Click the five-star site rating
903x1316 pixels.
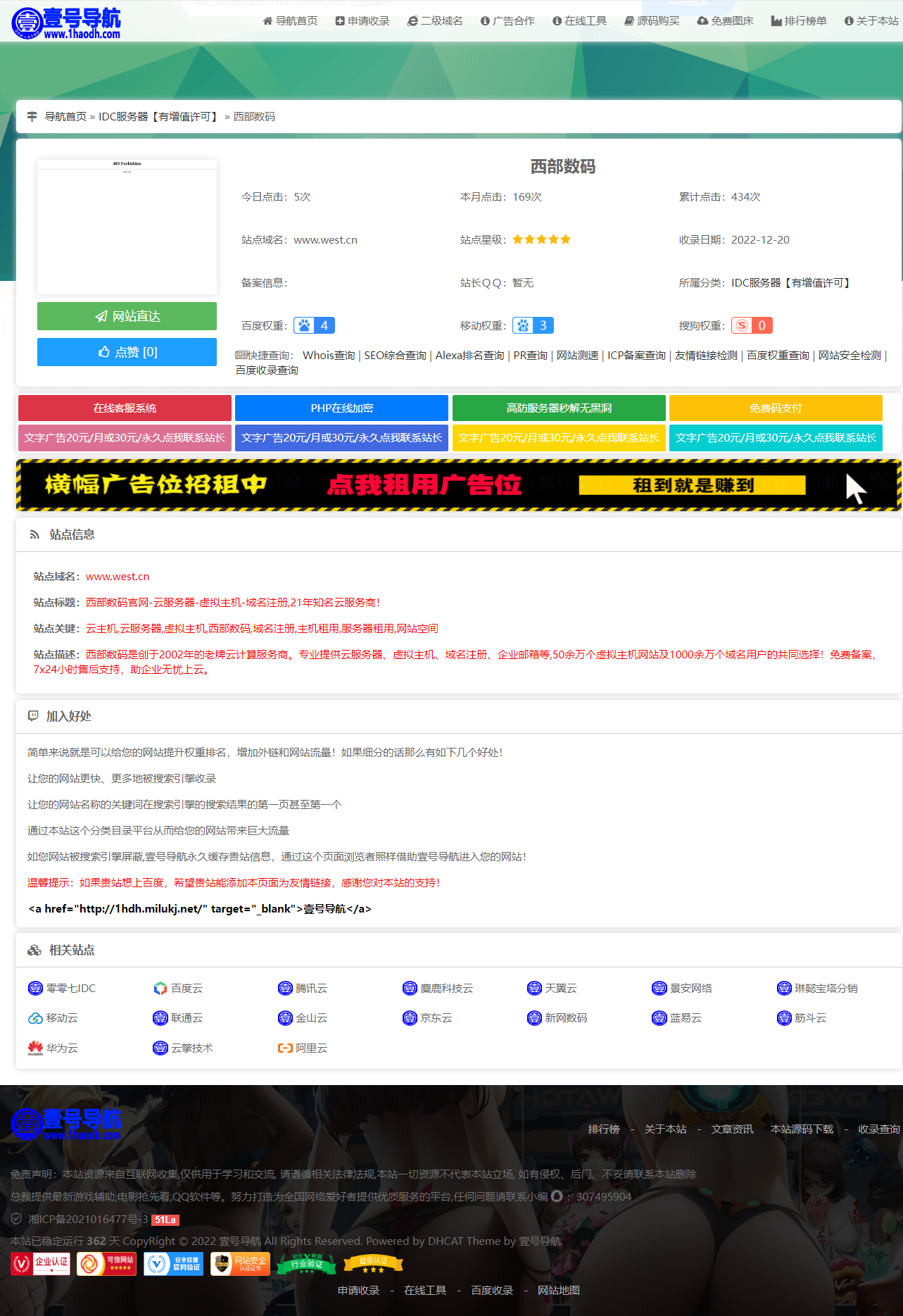541,239
